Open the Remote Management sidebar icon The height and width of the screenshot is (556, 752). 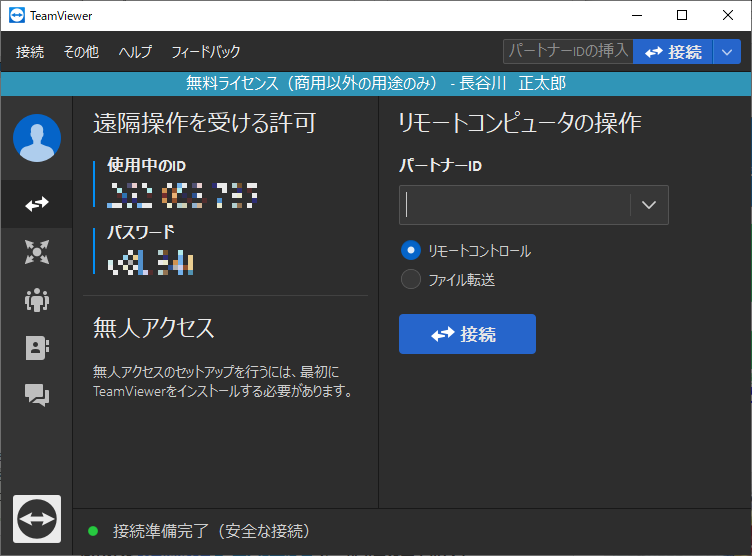click(x=37, y=252)
